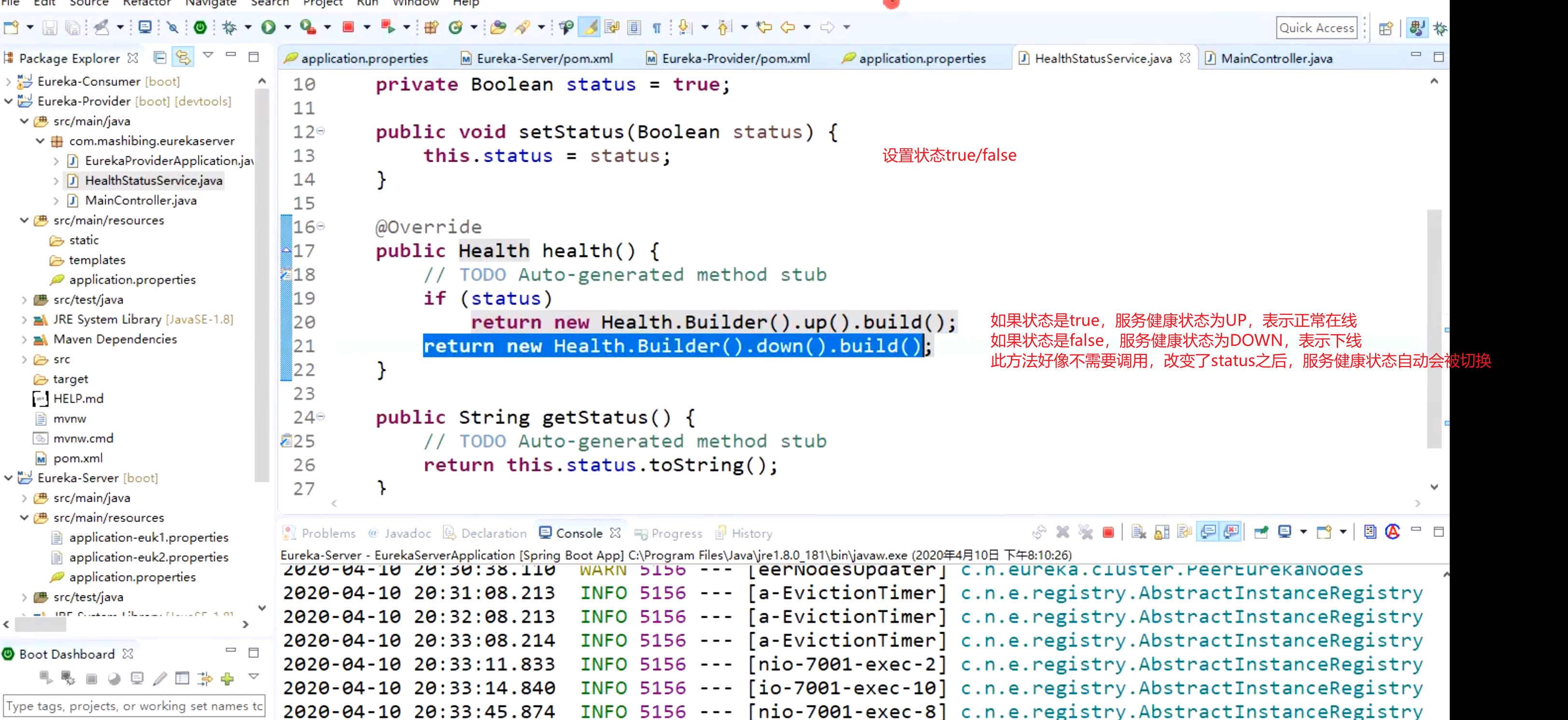Viewport: 1568px width, 720px height.
Task: Click the green Run button in the main toolbar
Action: [x=268, y=27]
